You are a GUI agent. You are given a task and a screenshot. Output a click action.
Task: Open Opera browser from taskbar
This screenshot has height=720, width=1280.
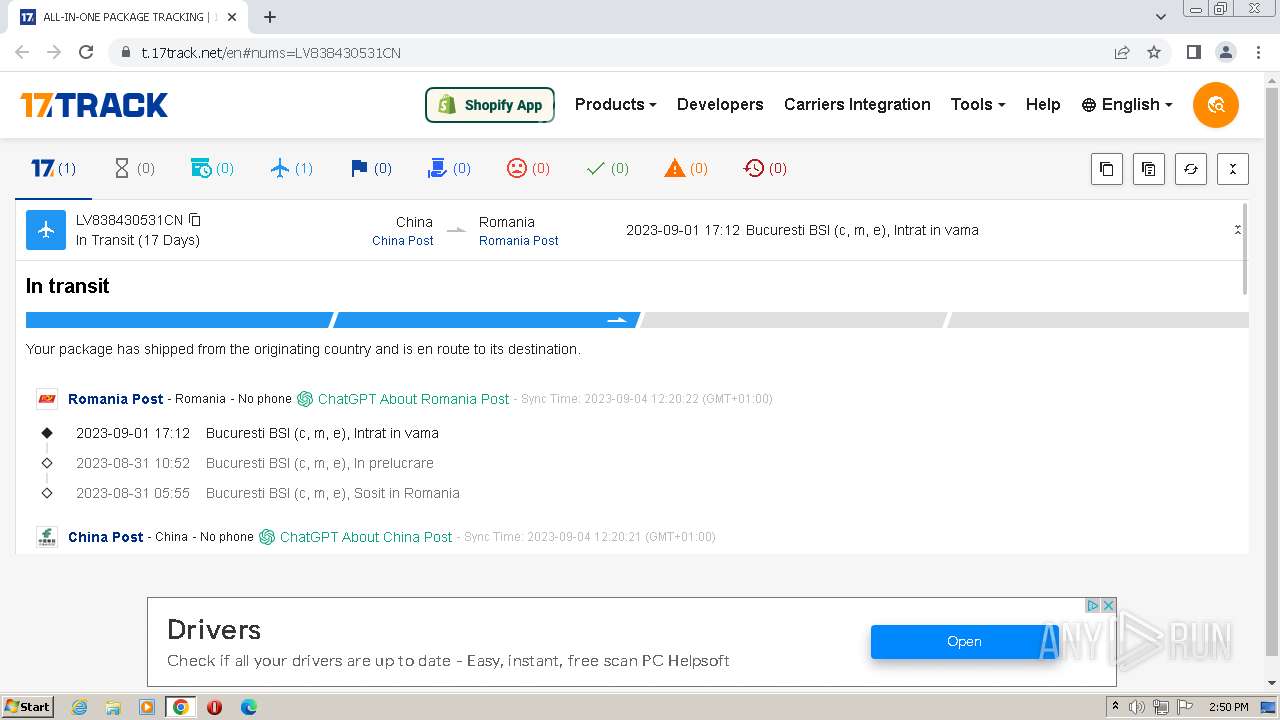[x=214, y=707]
